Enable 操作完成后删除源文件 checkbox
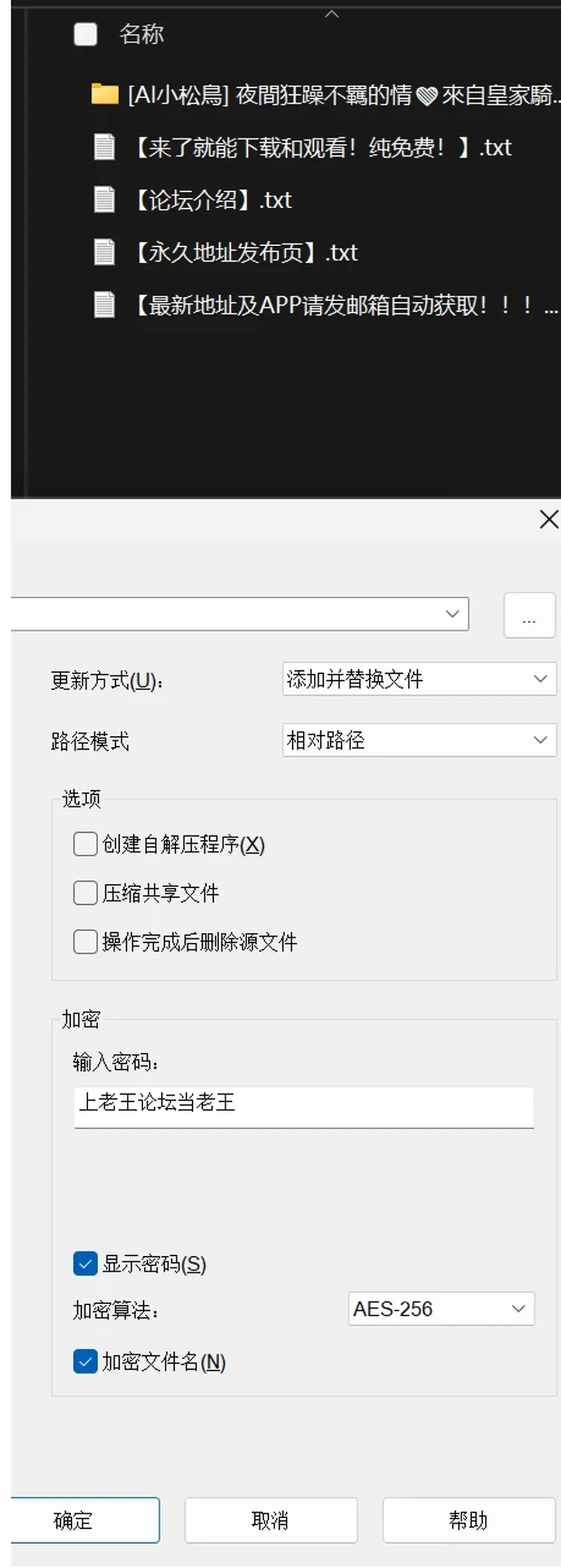The image size is (561, 1568). point(85,942)
